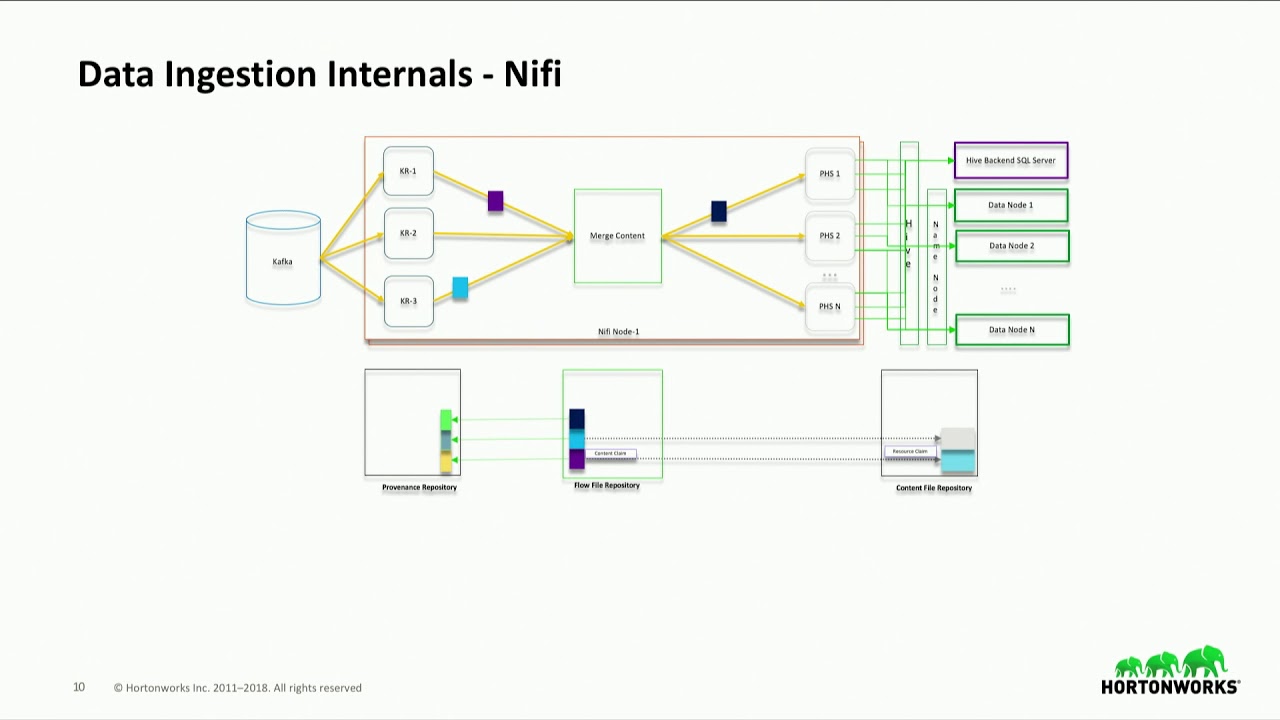Click navy block in Flow File Repository

577,419
